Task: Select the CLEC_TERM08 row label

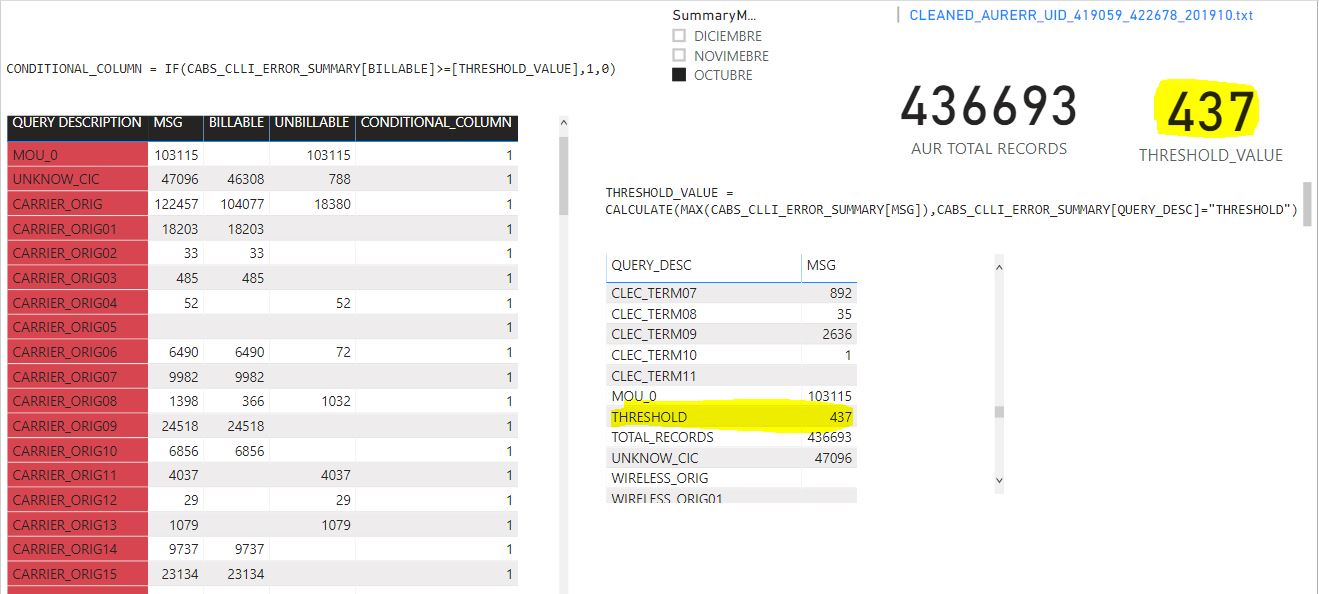Action: (654, 313)
